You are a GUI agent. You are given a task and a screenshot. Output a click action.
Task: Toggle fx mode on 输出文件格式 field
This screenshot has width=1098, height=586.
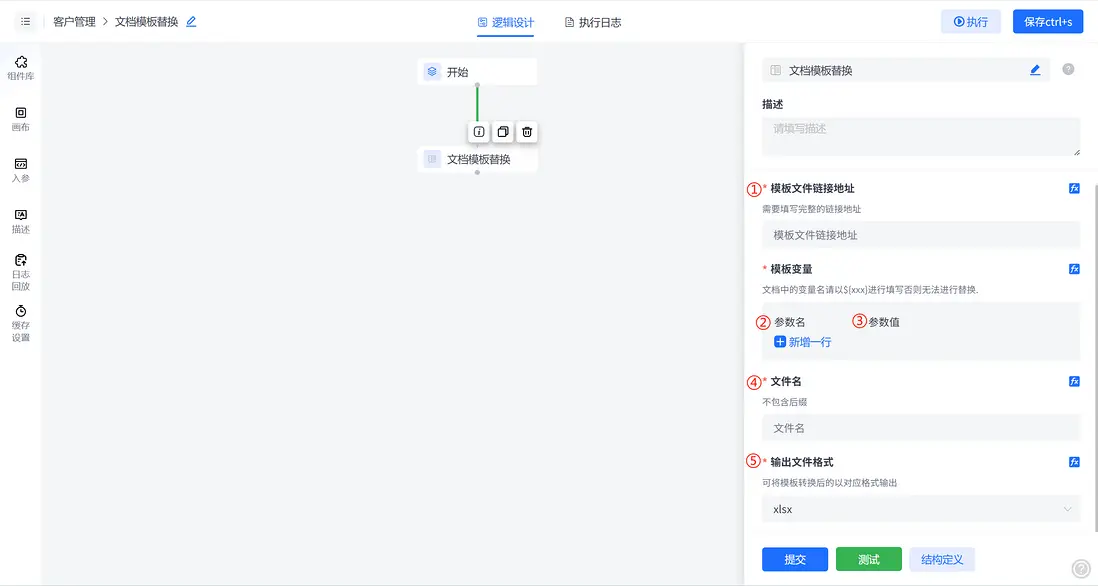pos(1074,461)
